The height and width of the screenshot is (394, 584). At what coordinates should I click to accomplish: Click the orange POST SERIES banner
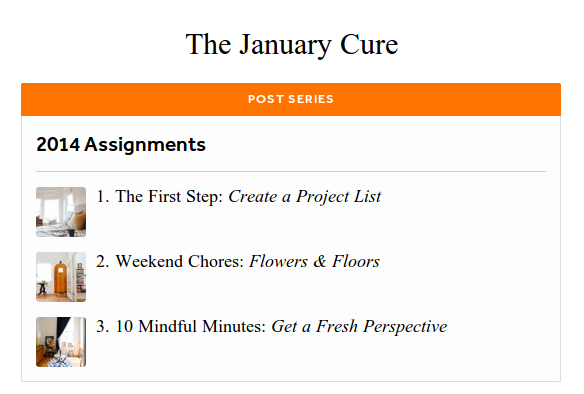(x=291, y=99)
